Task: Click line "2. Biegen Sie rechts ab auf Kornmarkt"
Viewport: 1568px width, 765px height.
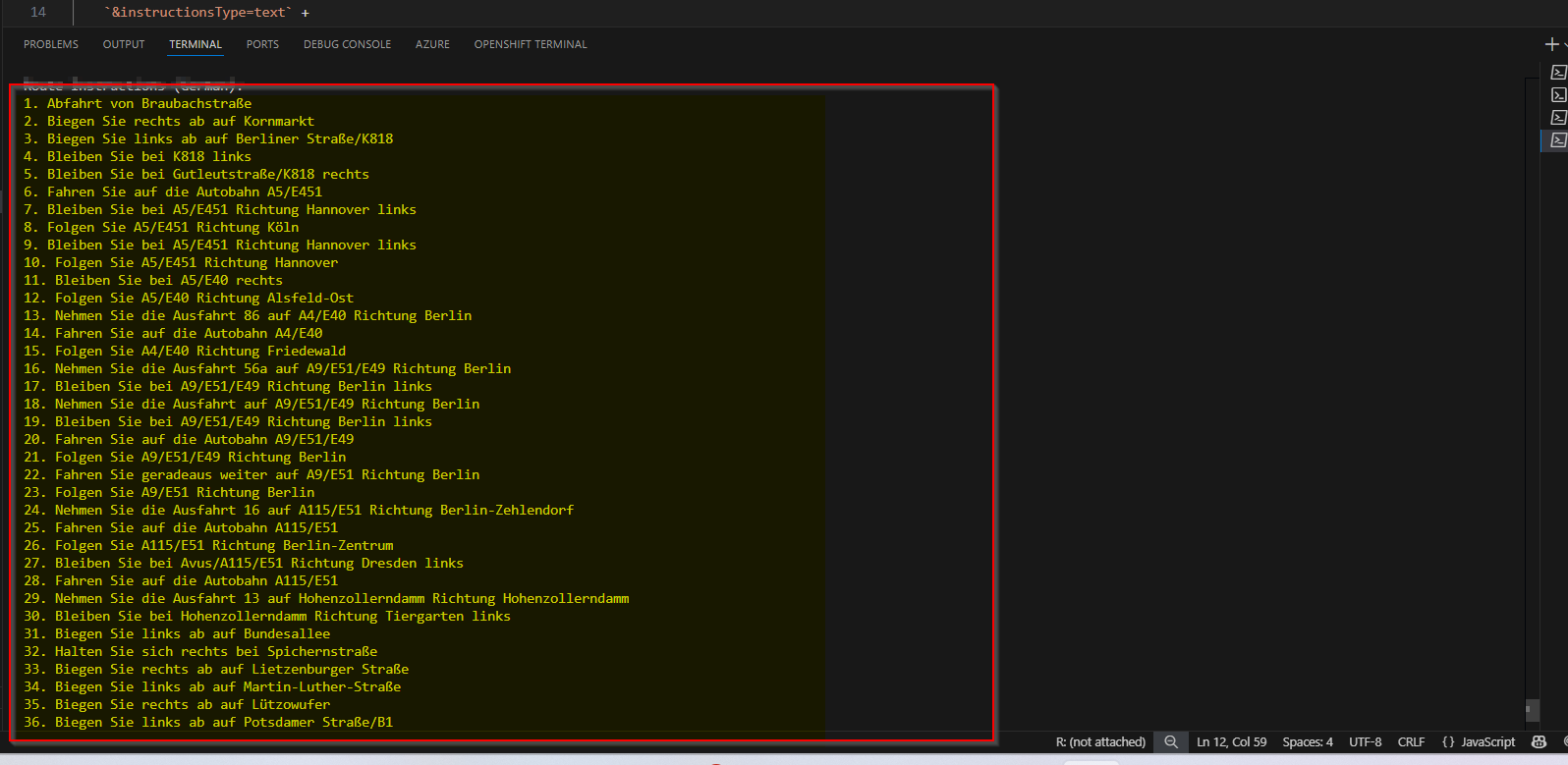Action: [169, 121]
